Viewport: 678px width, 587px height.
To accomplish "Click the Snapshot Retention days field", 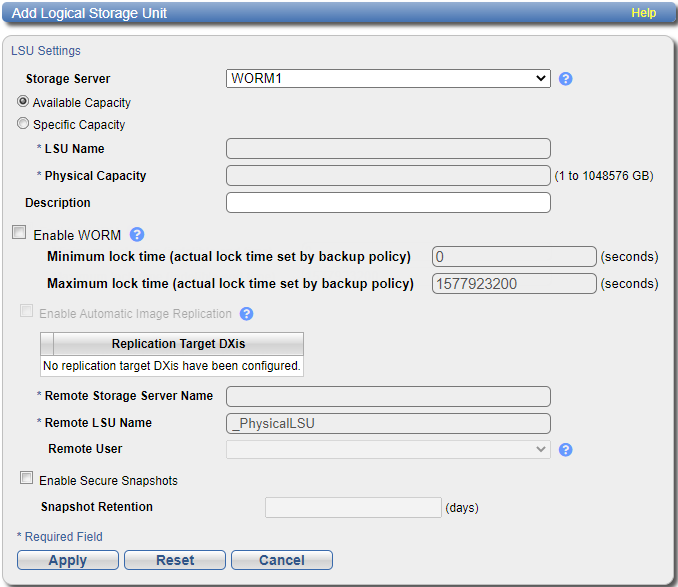I will click(x=352, y=508).
